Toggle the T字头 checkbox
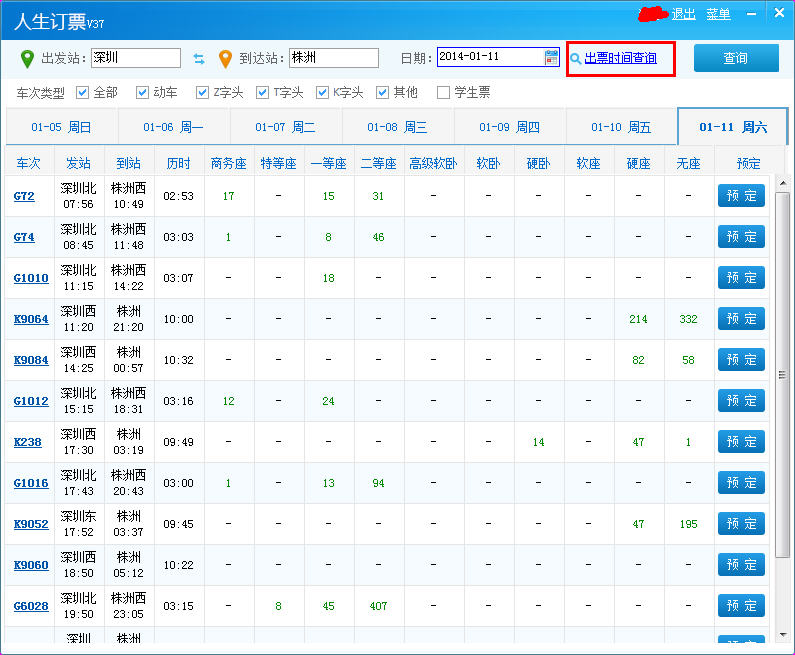Image resolution: width=795 pixels, height=655 pixels. 262,93
